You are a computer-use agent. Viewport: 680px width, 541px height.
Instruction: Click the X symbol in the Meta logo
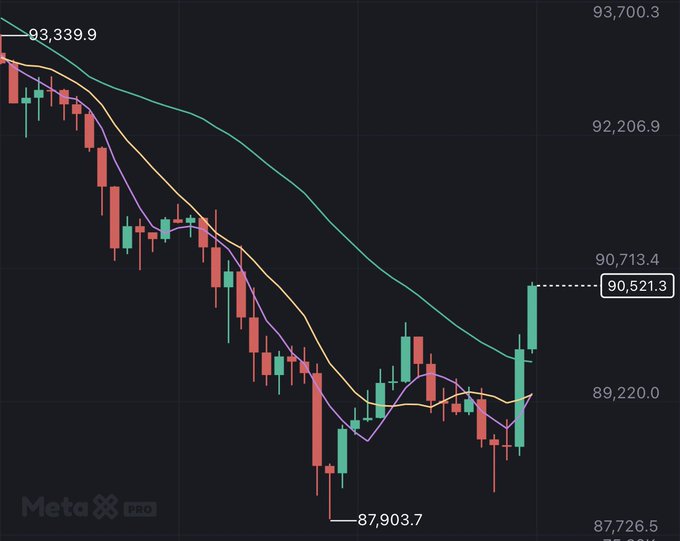click(x=104, y=507)
